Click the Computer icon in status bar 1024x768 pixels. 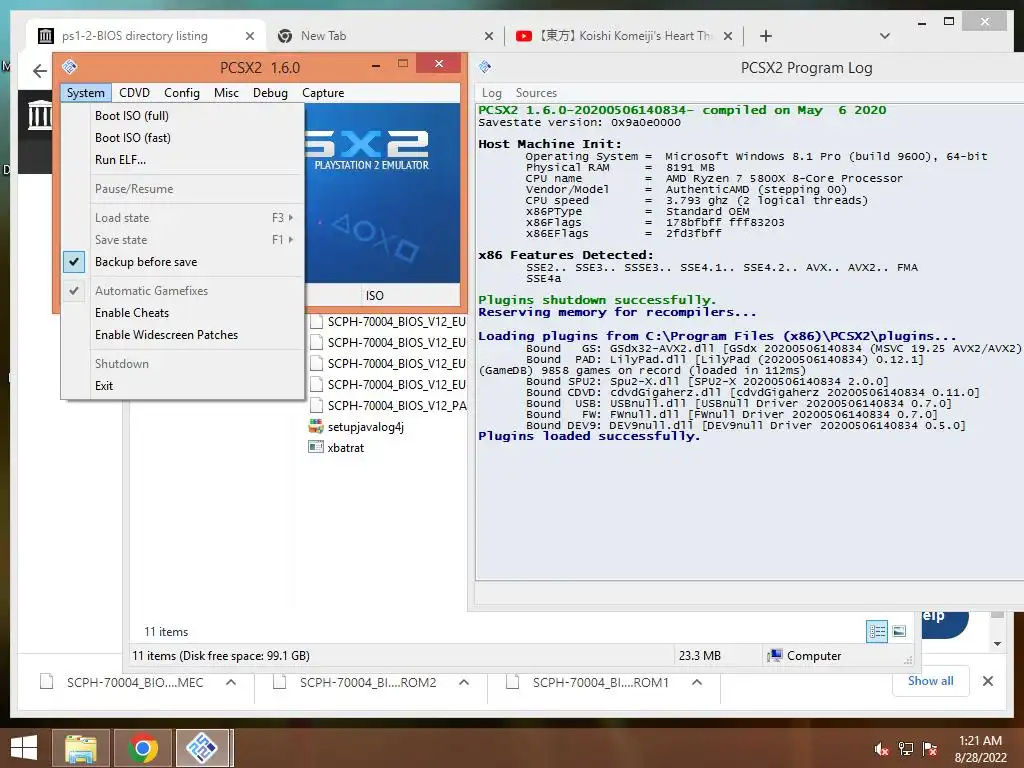pyautogui.click(x=775, y=655)
